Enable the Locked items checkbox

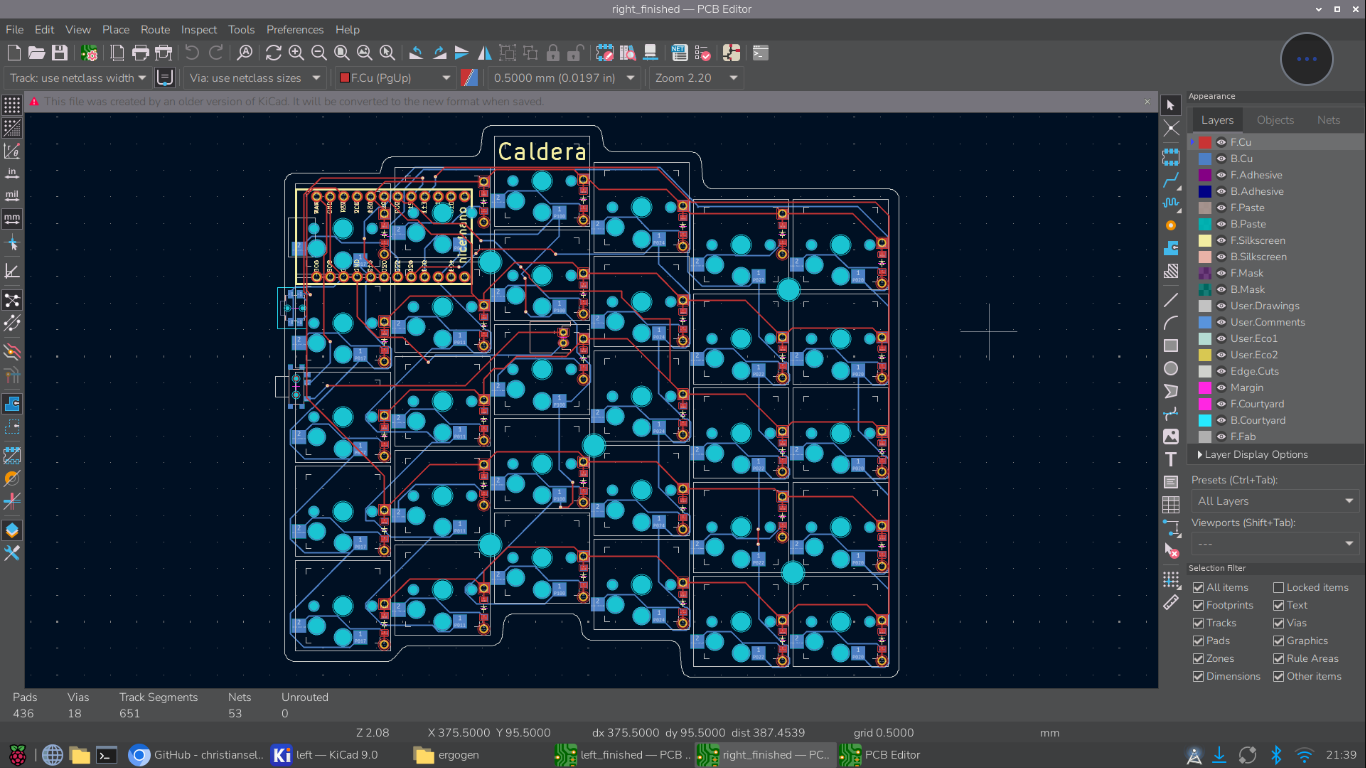[x=1279, y=588]
